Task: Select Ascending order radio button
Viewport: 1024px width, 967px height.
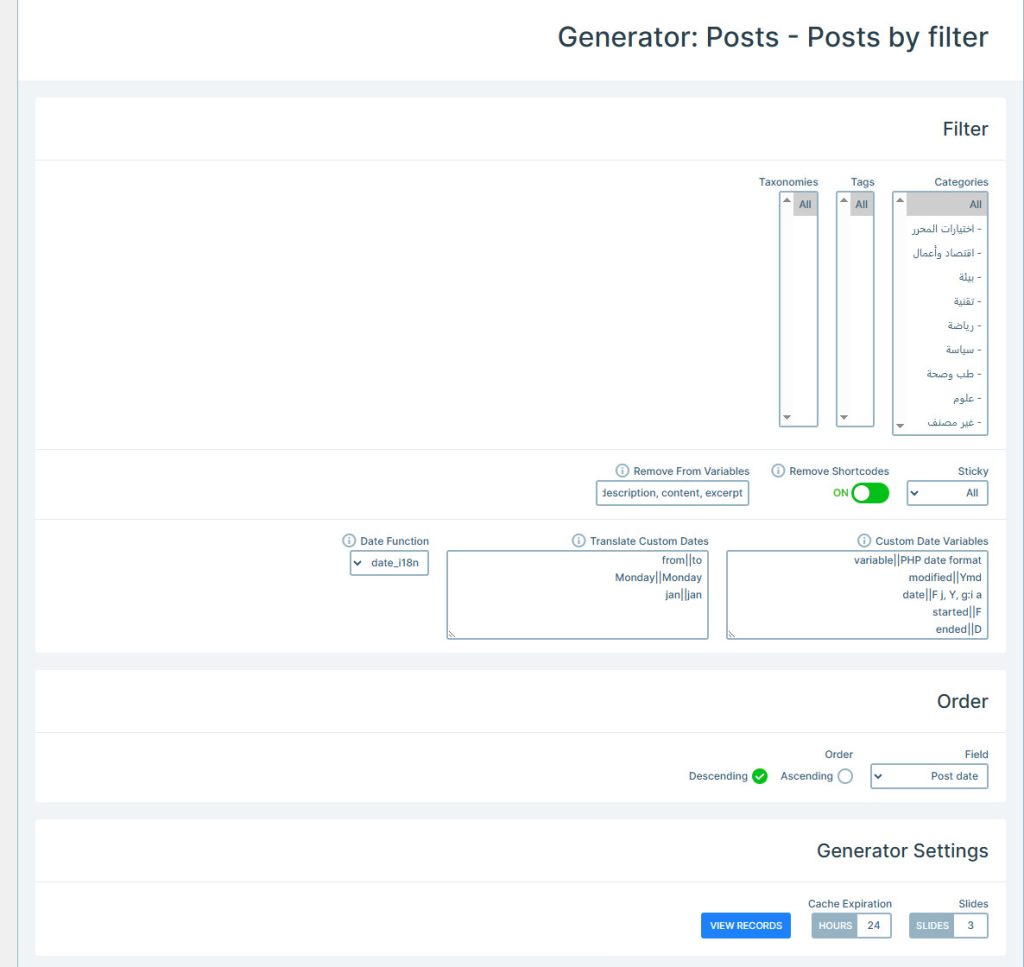Action: pyautogui.click(x=845, y=776)
